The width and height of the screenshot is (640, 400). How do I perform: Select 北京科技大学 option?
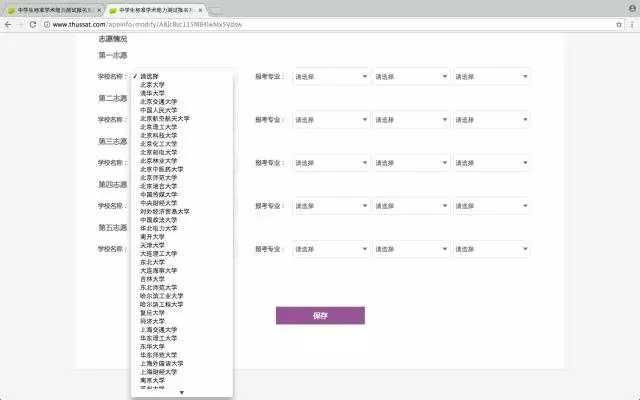(x=182, y=136)
